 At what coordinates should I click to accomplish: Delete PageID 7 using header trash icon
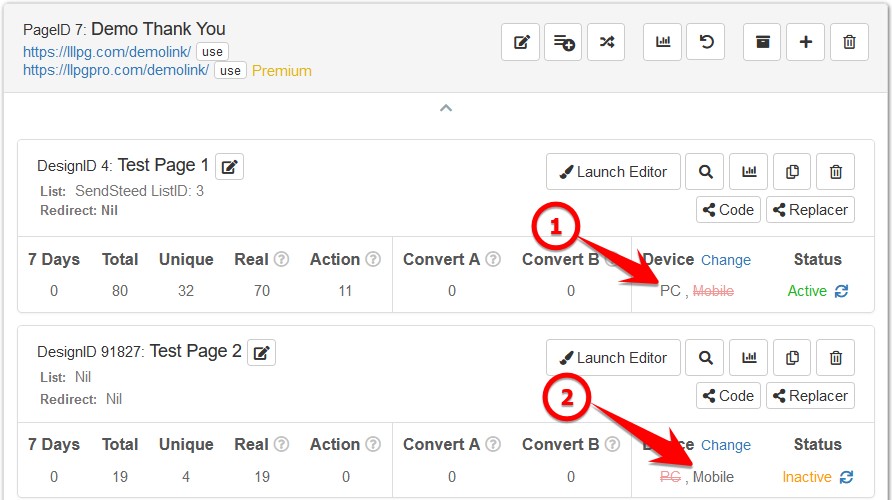pos(849,42)
